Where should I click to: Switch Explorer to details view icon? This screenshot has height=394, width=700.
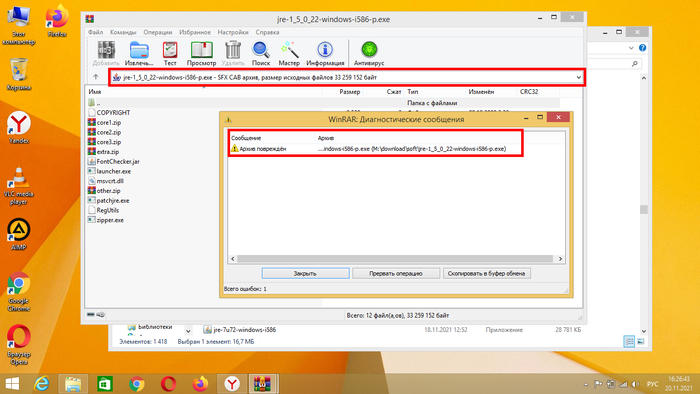click(629, 342)
